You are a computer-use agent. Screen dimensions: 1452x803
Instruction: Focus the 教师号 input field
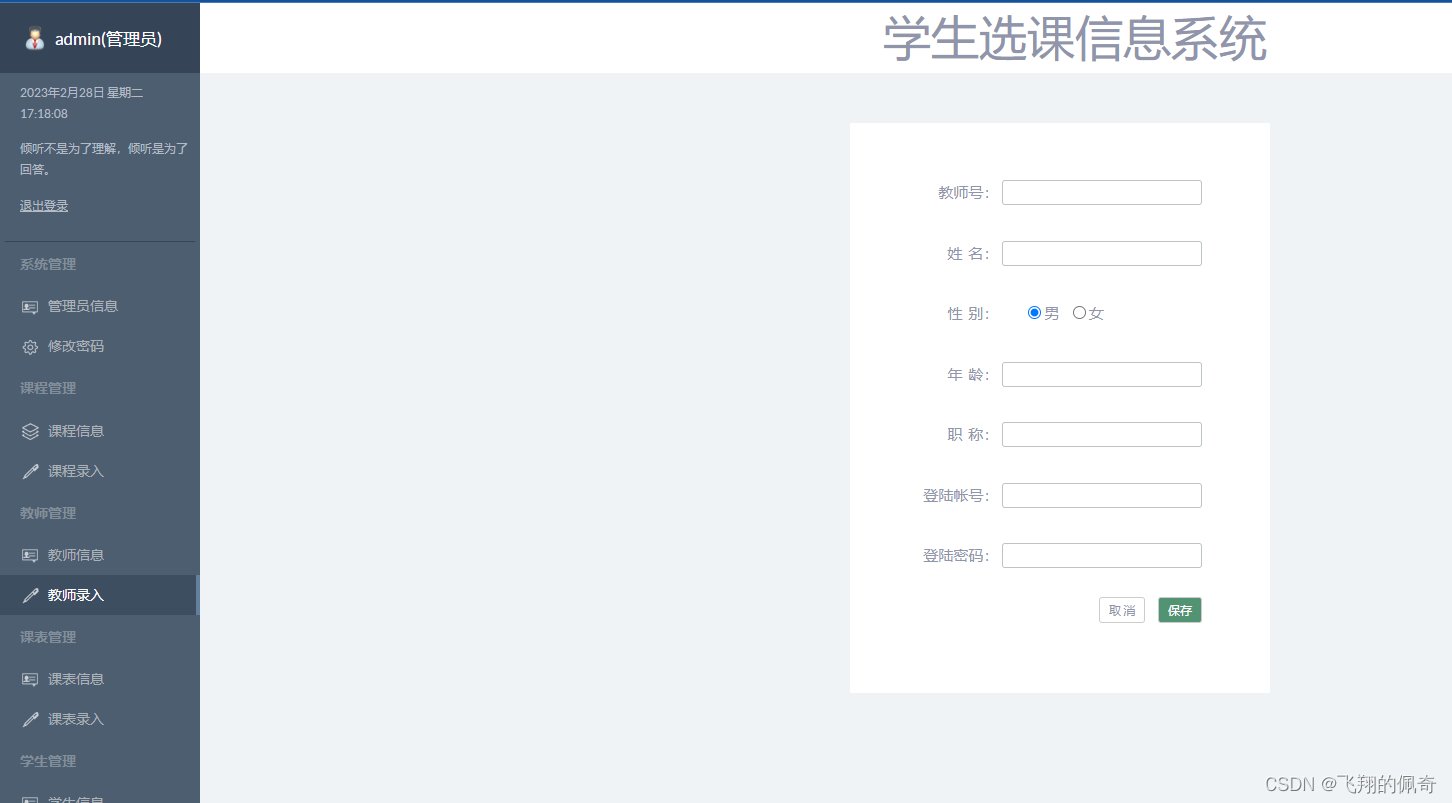pos(1101,193)
